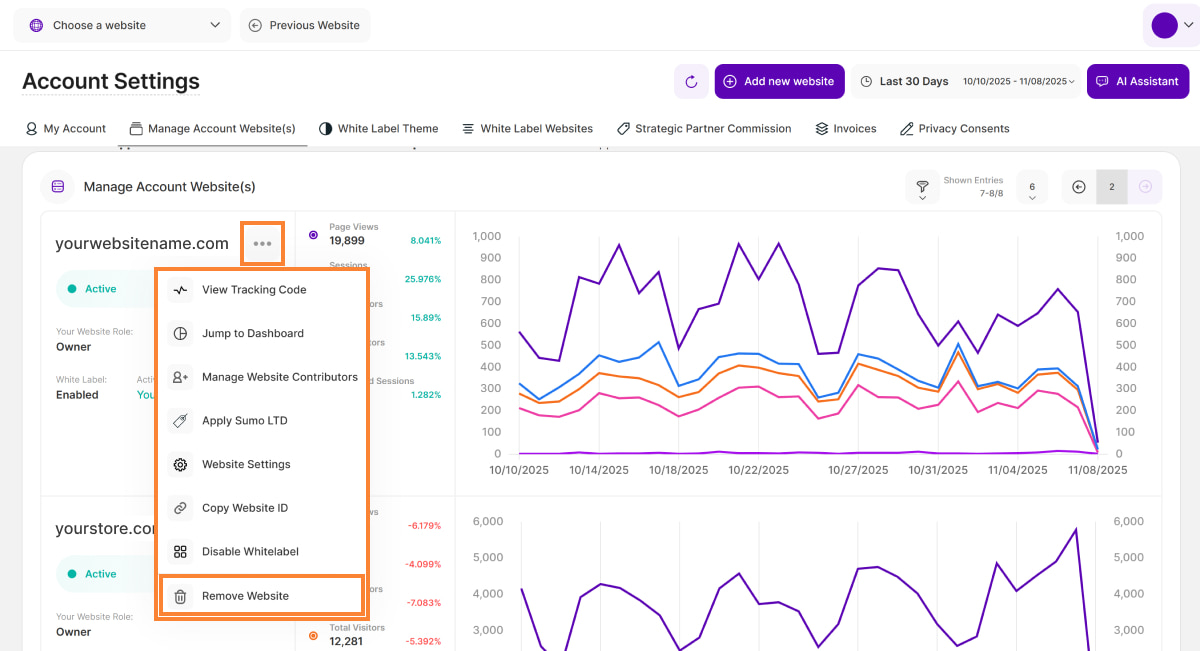Click the page number 2 box
This screenshot has height=651, width=1200.
coord(1111,187)
